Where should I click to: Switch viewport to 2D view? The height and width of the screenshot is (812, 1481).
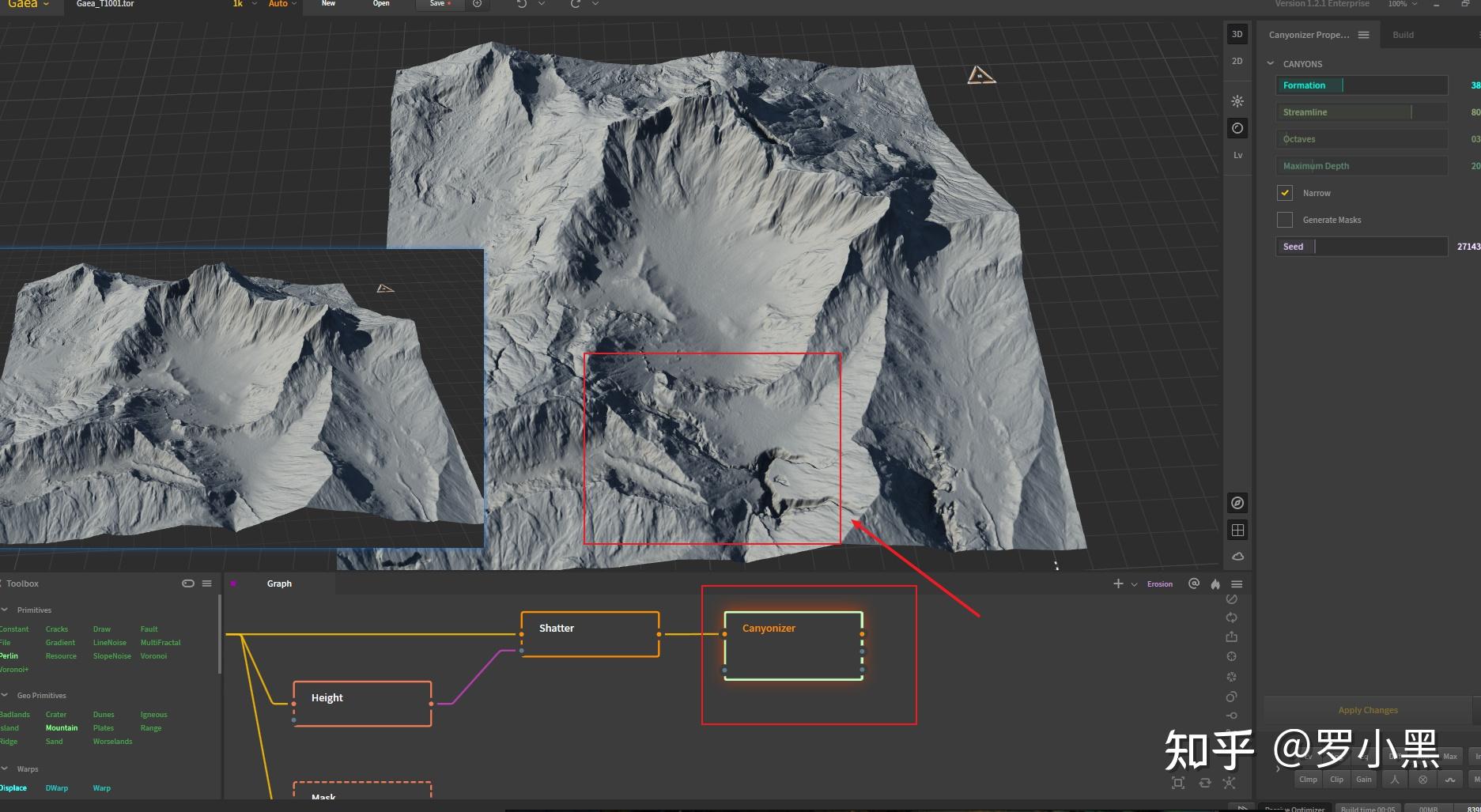[1237, 61]
